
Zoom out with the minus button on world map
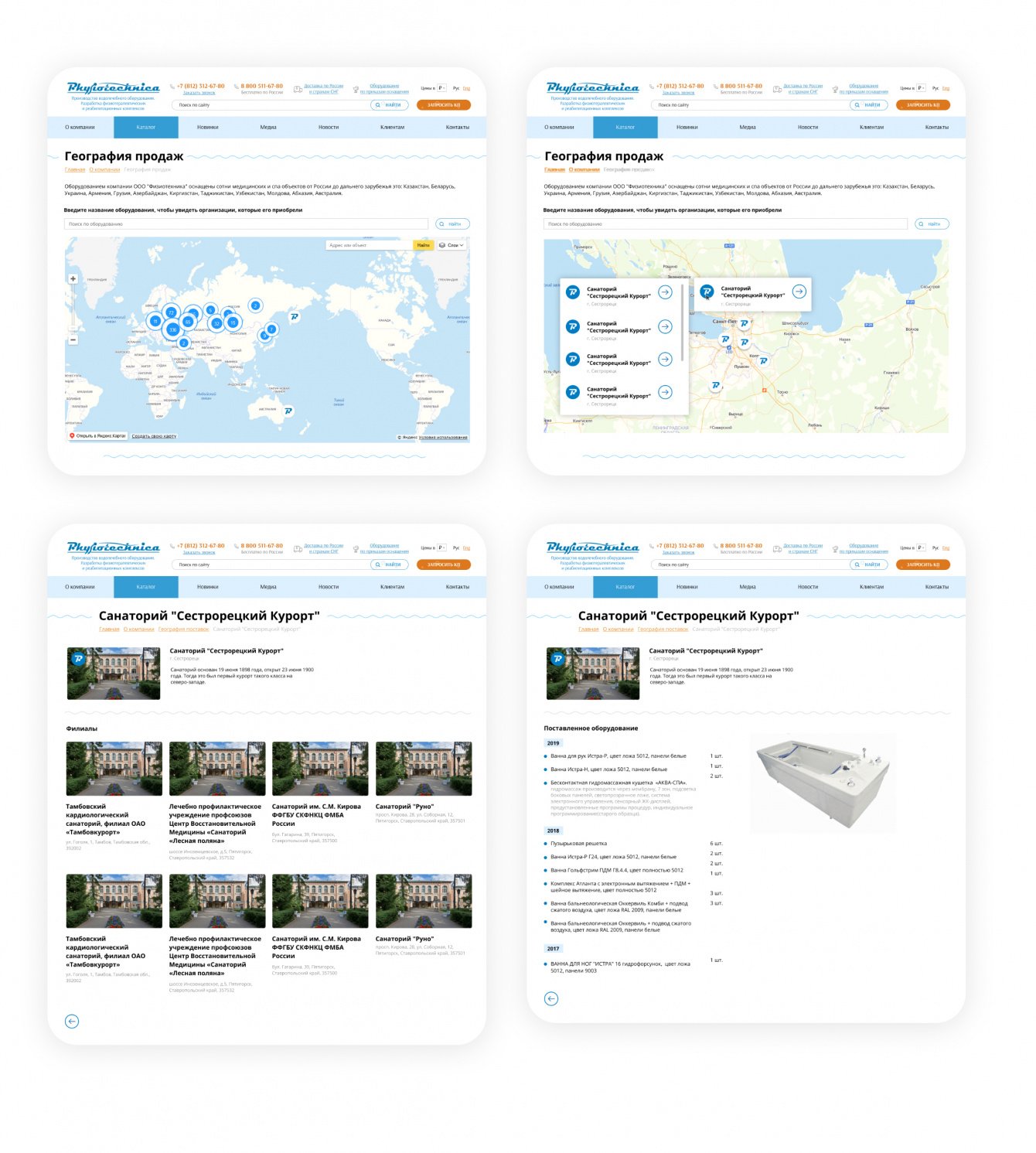pos(73,339)
